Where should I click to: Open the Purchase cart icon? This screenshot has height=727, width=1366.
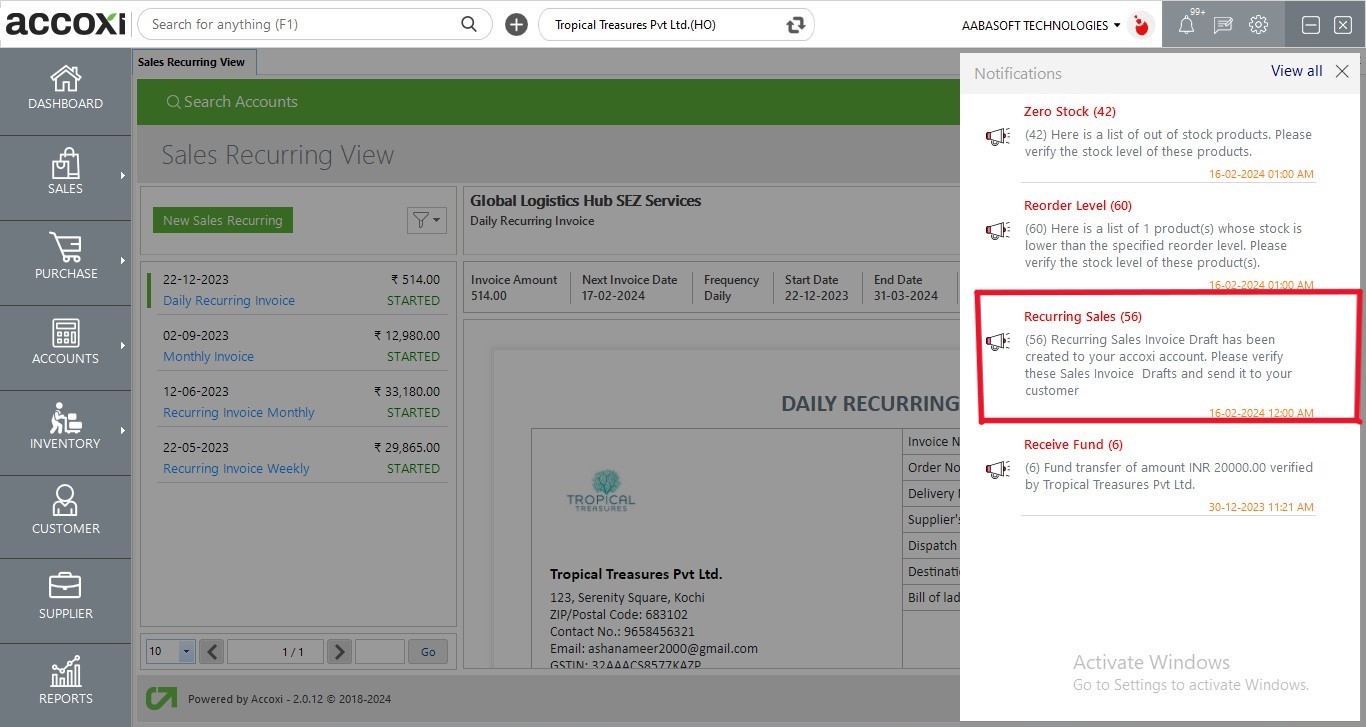(65, 248)
